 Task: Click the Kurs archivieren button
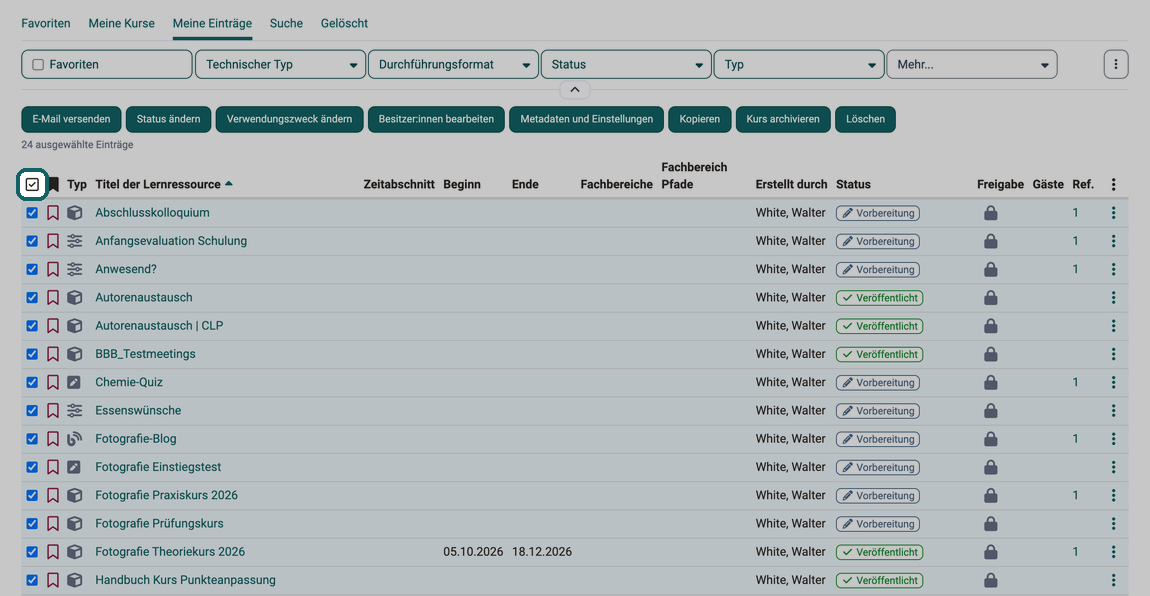pos(783,119)
